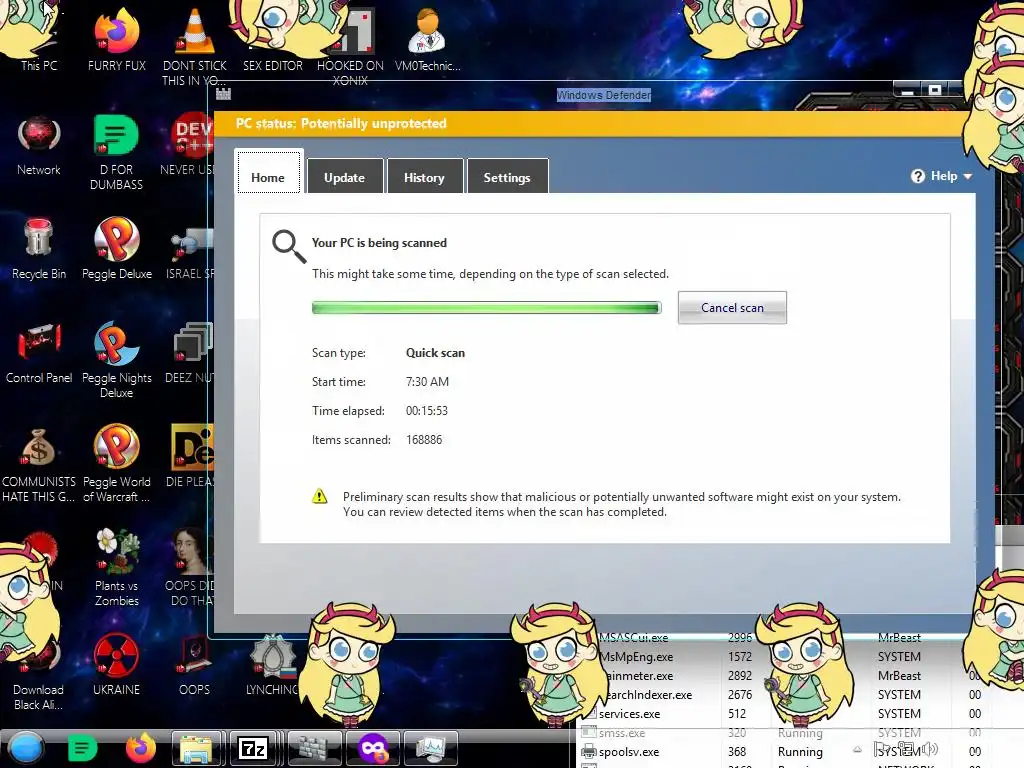This screenshot has width=1024, height=768.
Task: Click the 7:30 AM start time value
Action: click(428, 381)
